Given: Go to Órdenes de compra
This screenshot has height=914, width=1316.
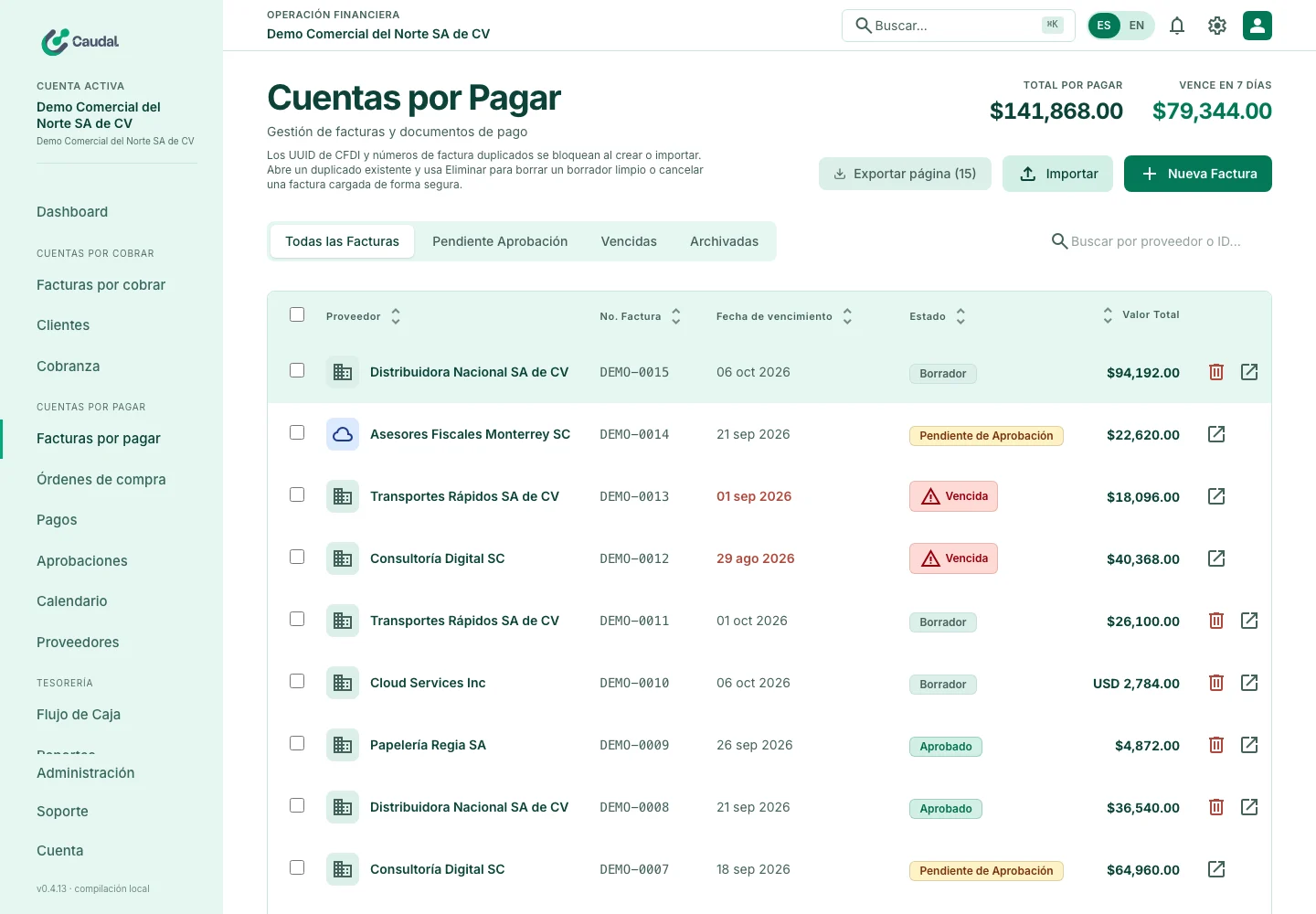Looking at the screenshot, I should (101, 480).
